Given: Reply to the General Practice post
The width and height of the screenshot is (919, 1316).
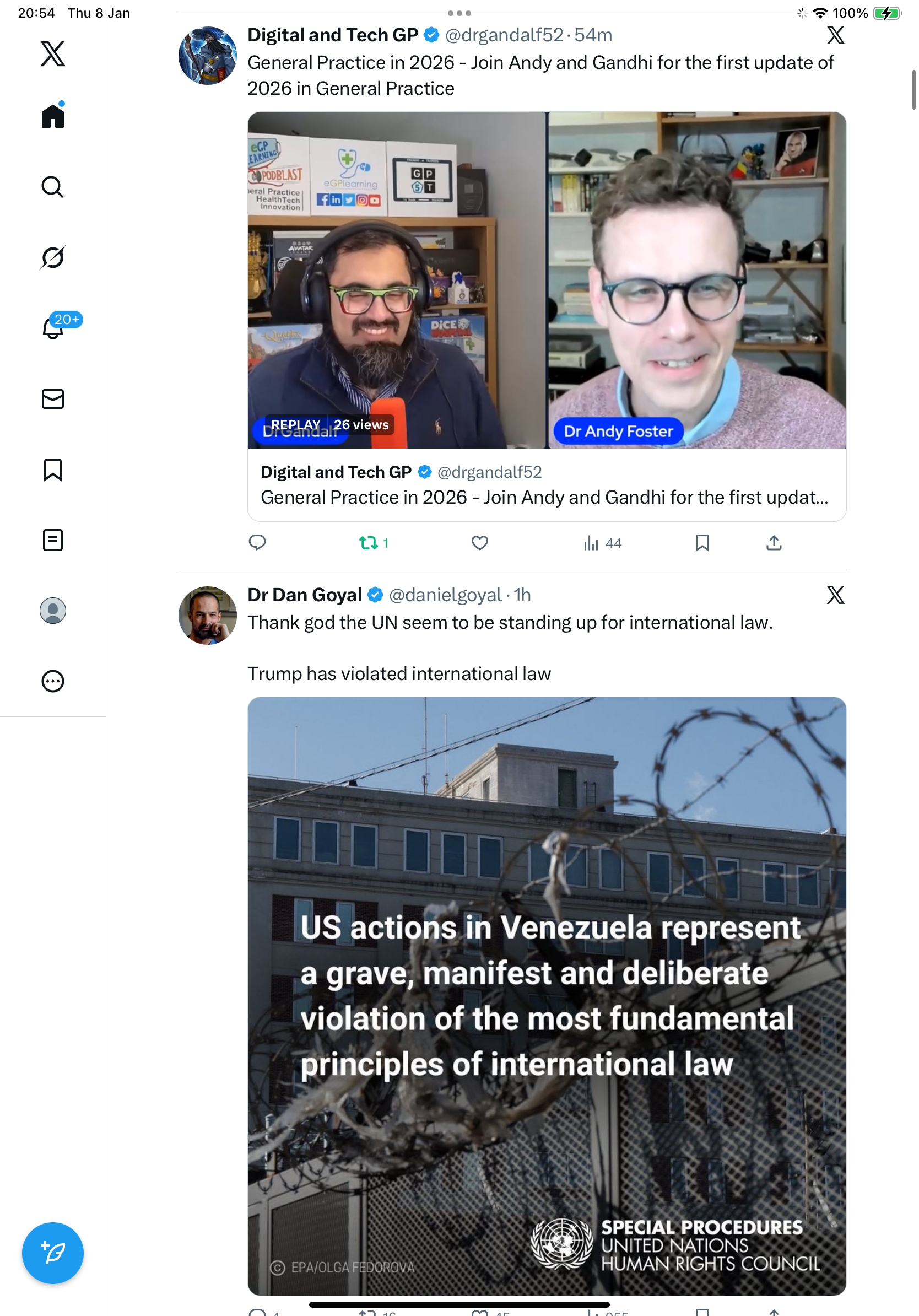Looking at the screenshot, I should click(257, 543).
